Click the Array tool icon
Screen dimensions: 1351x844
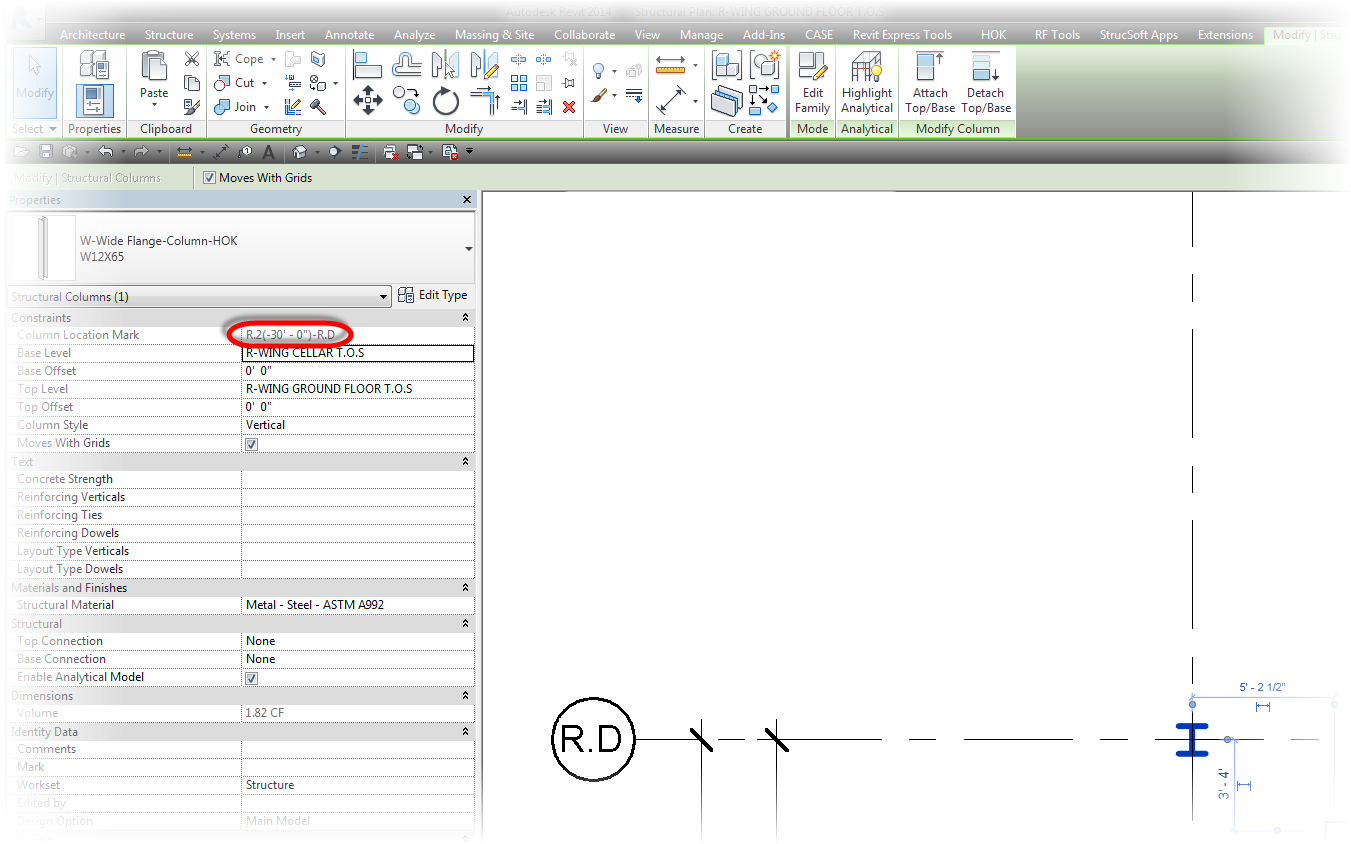519,83
